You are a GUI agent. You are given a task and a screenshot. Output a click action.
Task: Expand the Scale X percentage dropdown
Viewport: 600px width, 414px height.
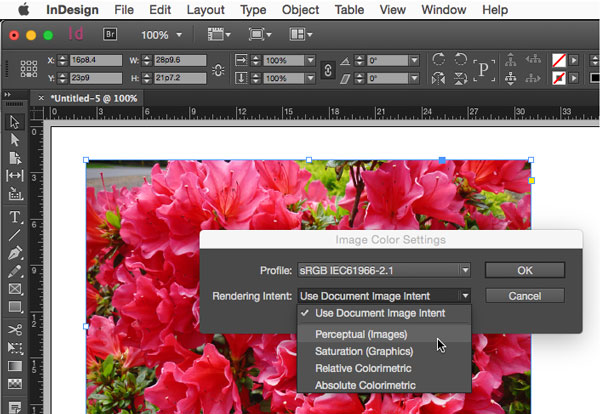click(310, 60)
